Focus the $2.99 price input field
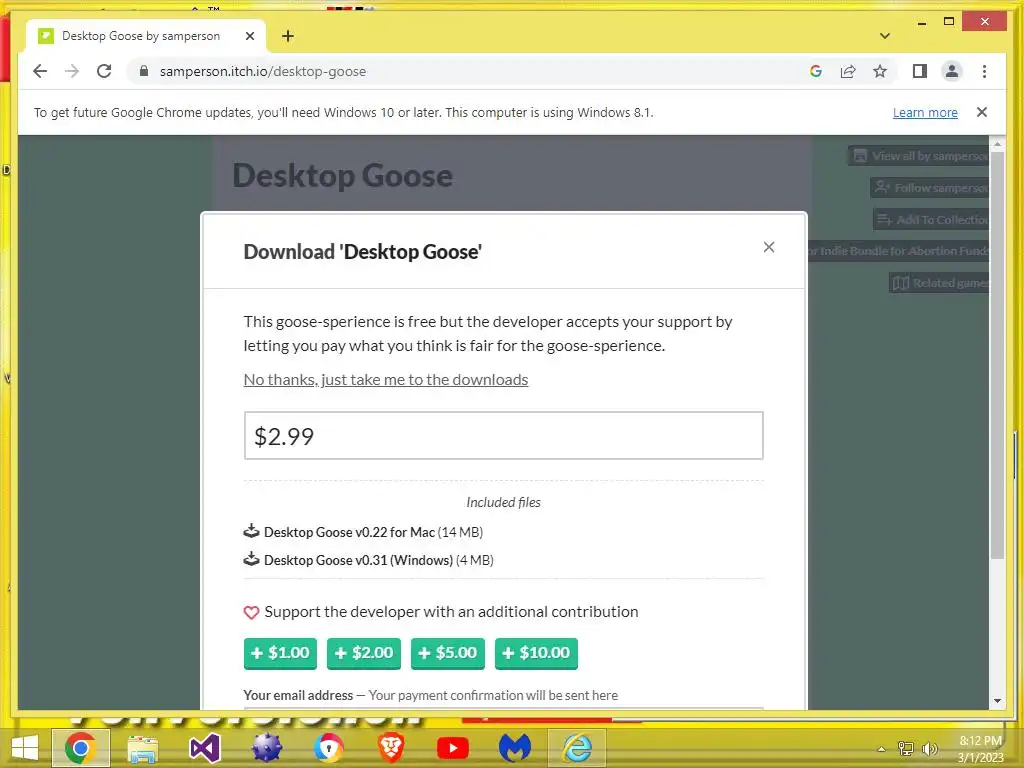Viewport: 1024px width, 768px height. 504,436
